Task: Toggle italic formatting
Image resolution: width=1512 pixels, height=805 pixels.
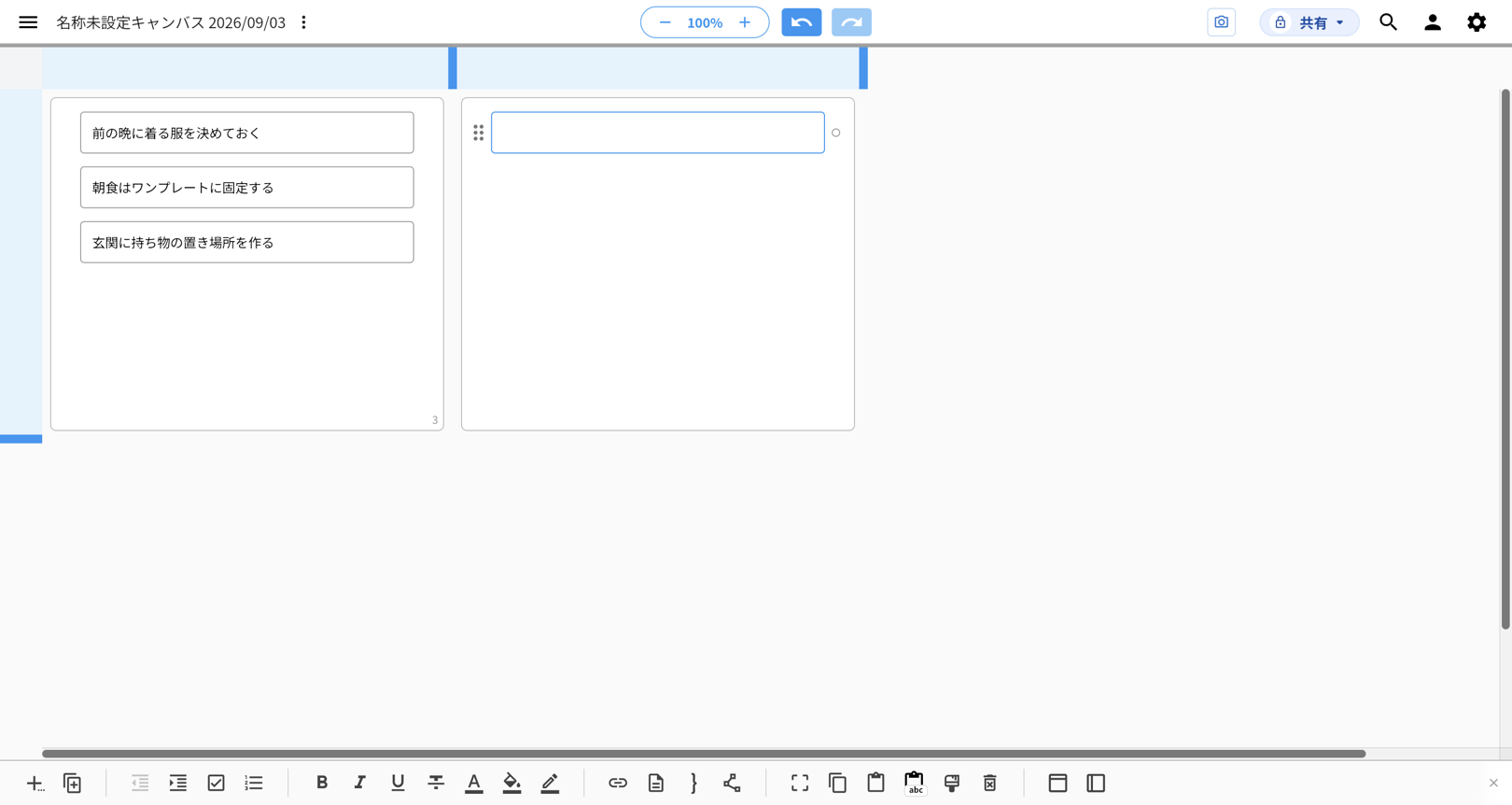Action: tap(359, 784)
